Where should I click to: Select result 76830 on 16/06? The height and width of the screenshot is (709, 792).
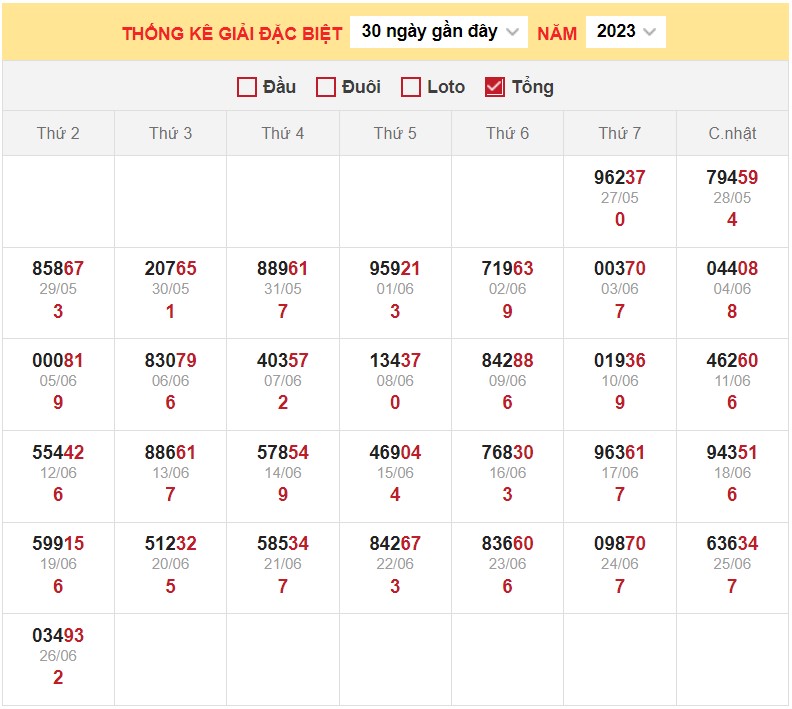pos(507,453)
